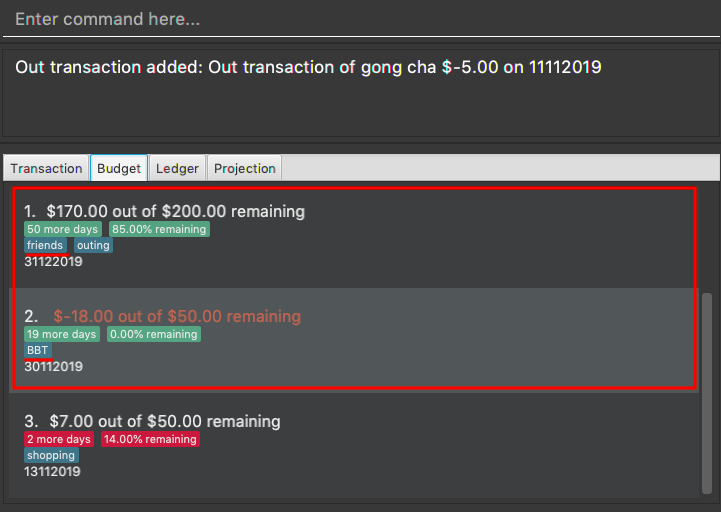Click the command input field
The width and height of the screenshot is (721, 512).
(360, 19)
